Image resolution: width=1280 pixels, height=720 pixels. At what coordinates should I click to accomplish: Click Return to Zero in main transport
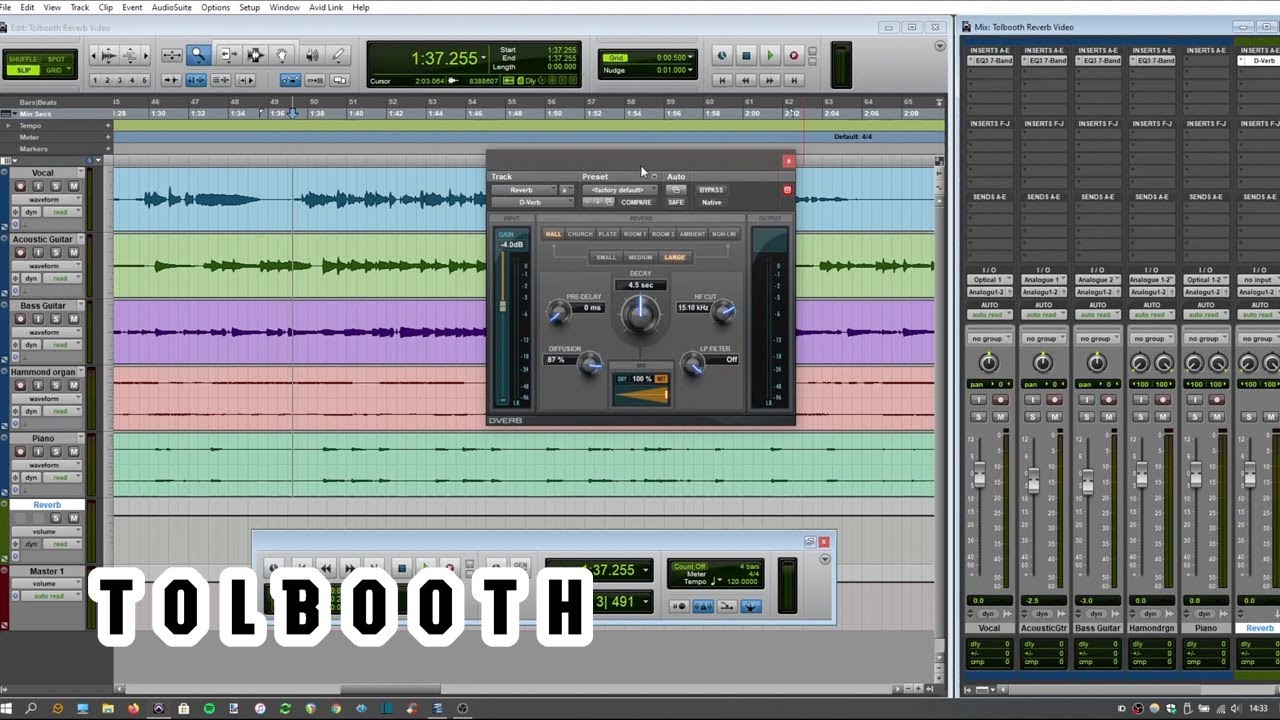click(x=722, y=80)
